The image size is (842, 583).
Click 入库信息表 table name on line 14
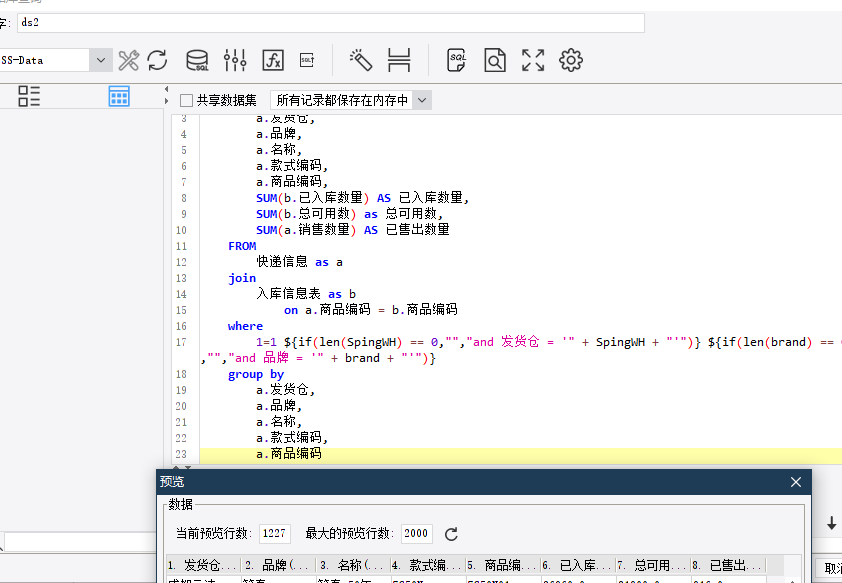click(288, 294)
